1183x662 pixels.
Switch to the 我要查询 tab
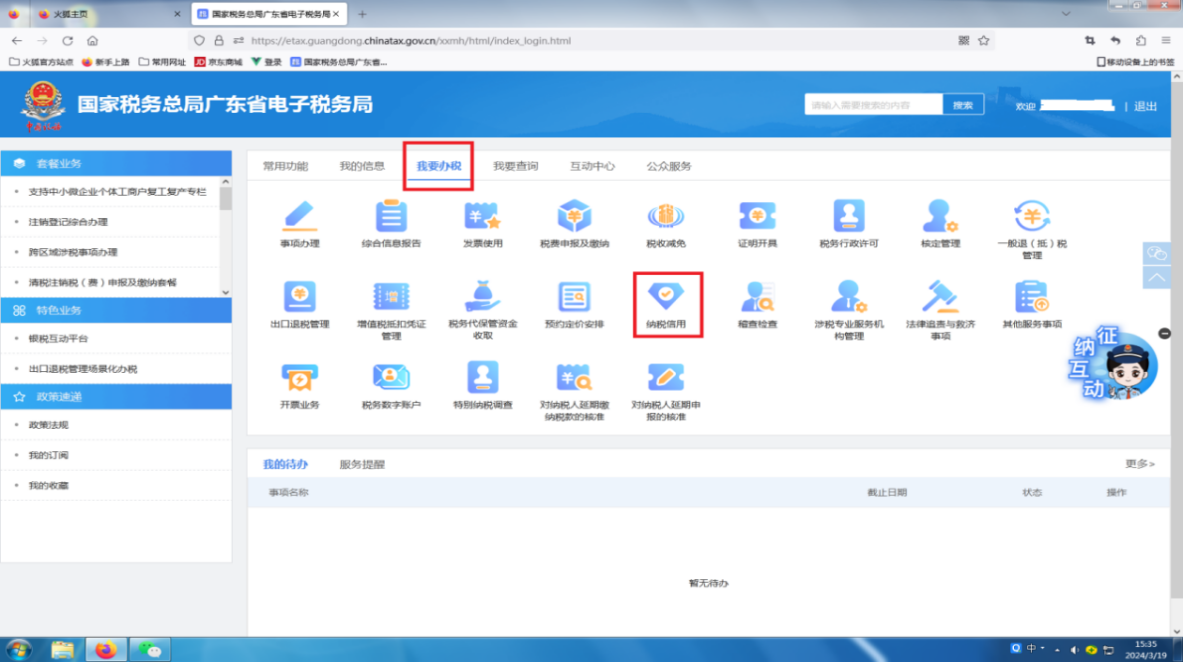click(x=515, y=166)
